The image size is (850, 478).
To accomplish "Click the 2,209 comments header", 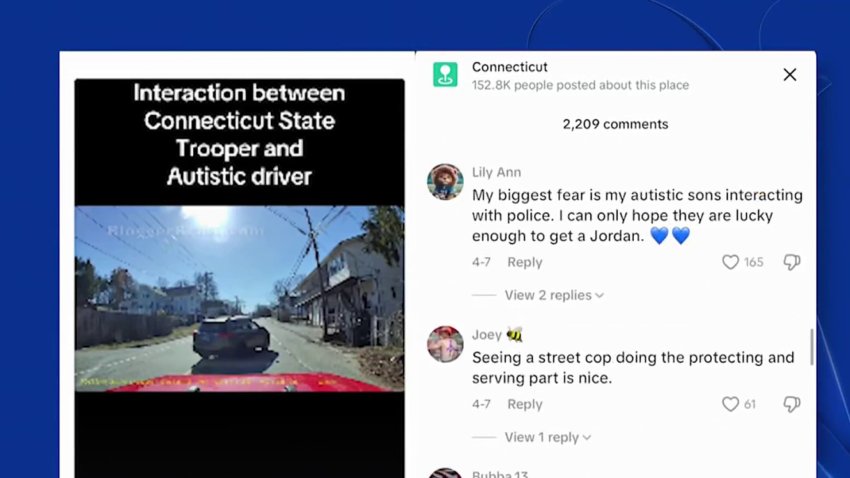I will (615, 125).
